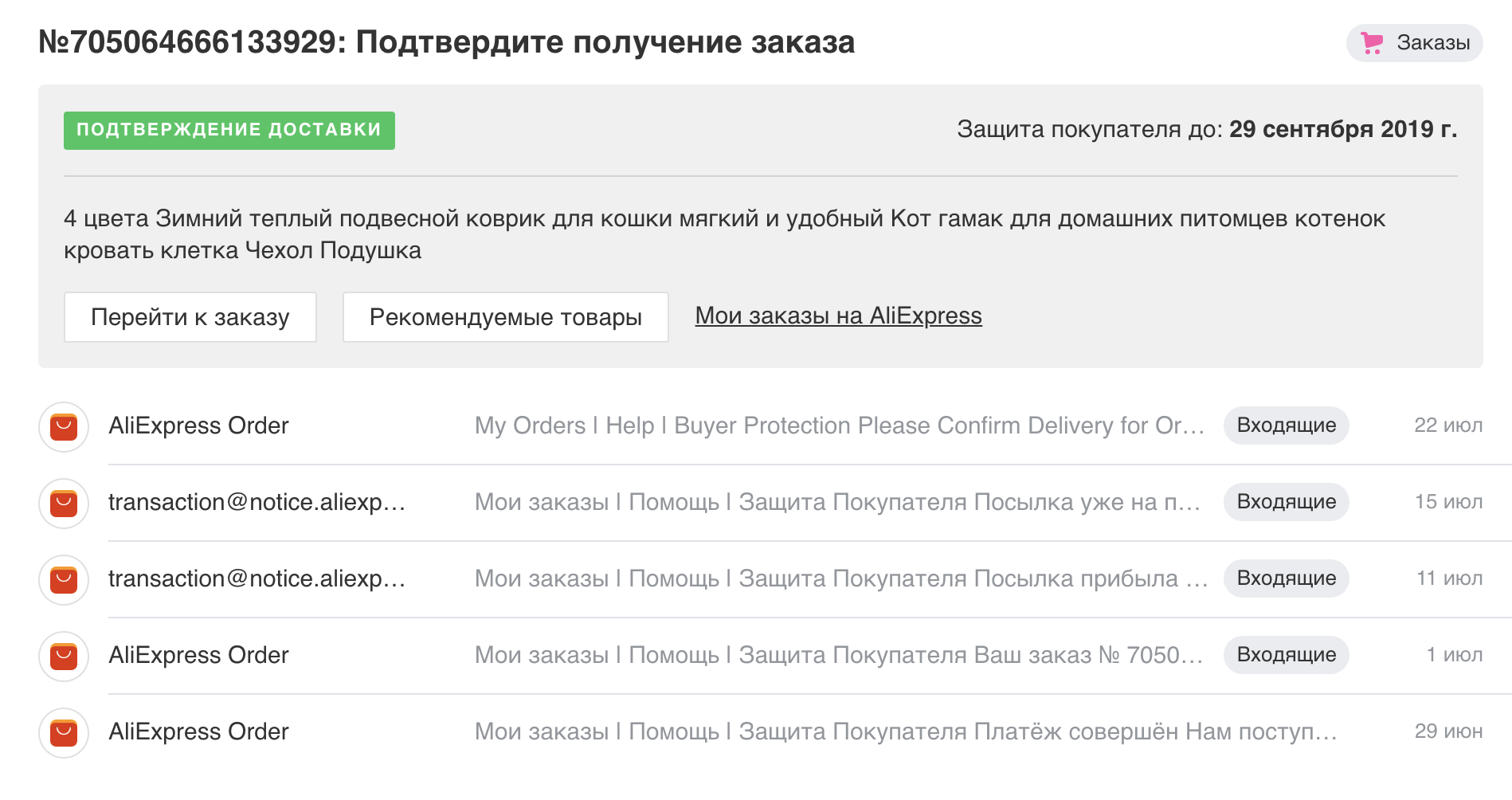
Task: Click sender AliExpress Order on 1 июл row
Action: [198, 655]
